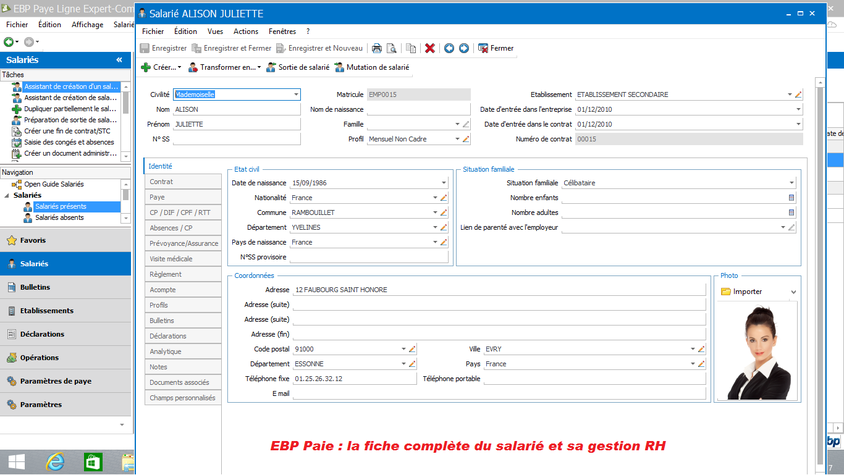This screenshot has width=844, height=475.
Task: Open the Créer... dropdown
Action: point(161,67)
